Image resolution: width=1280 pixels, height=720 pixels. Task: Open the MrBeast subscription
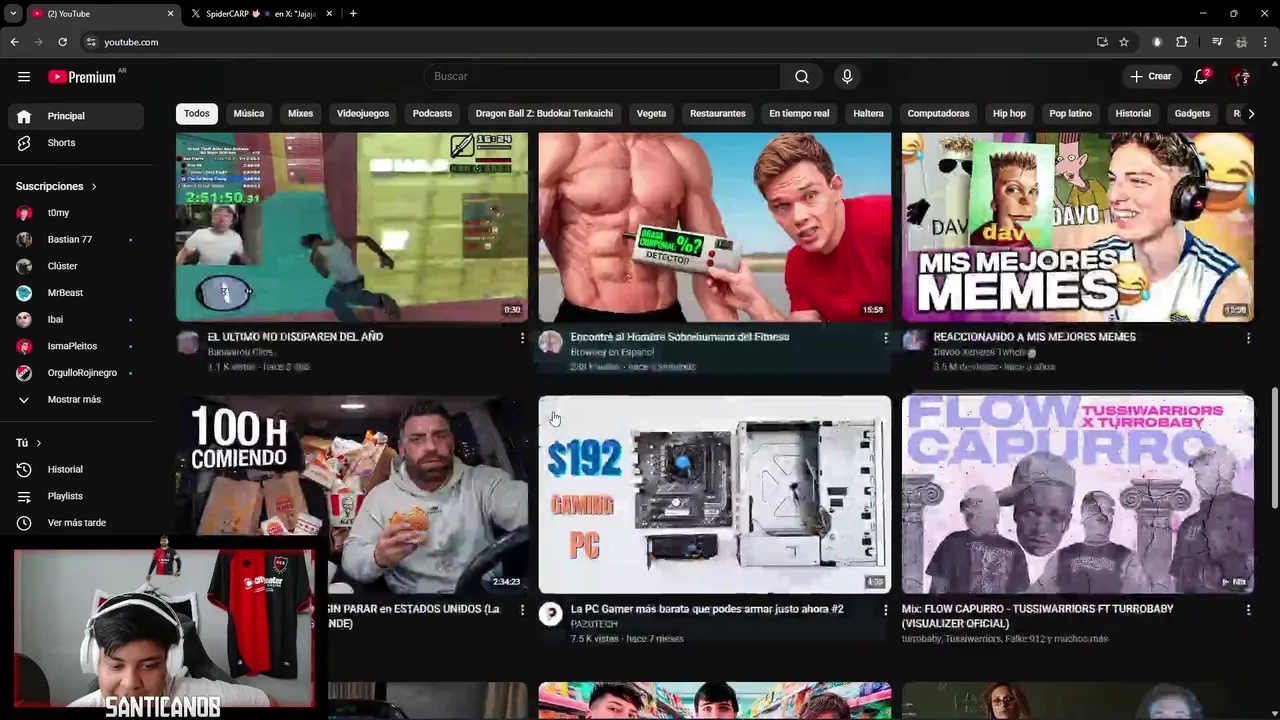[x=75, y=293]
